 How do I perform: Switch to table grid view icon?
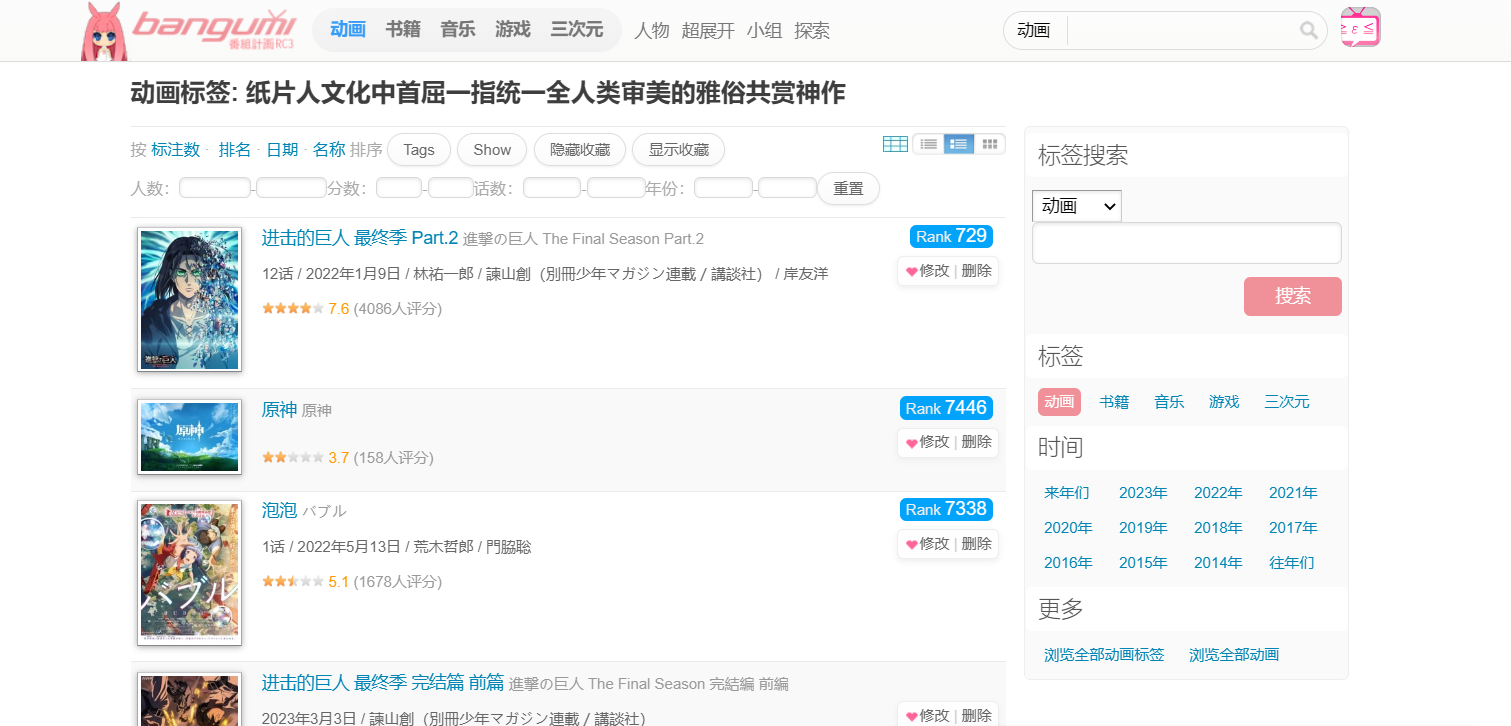coord(895,144)
